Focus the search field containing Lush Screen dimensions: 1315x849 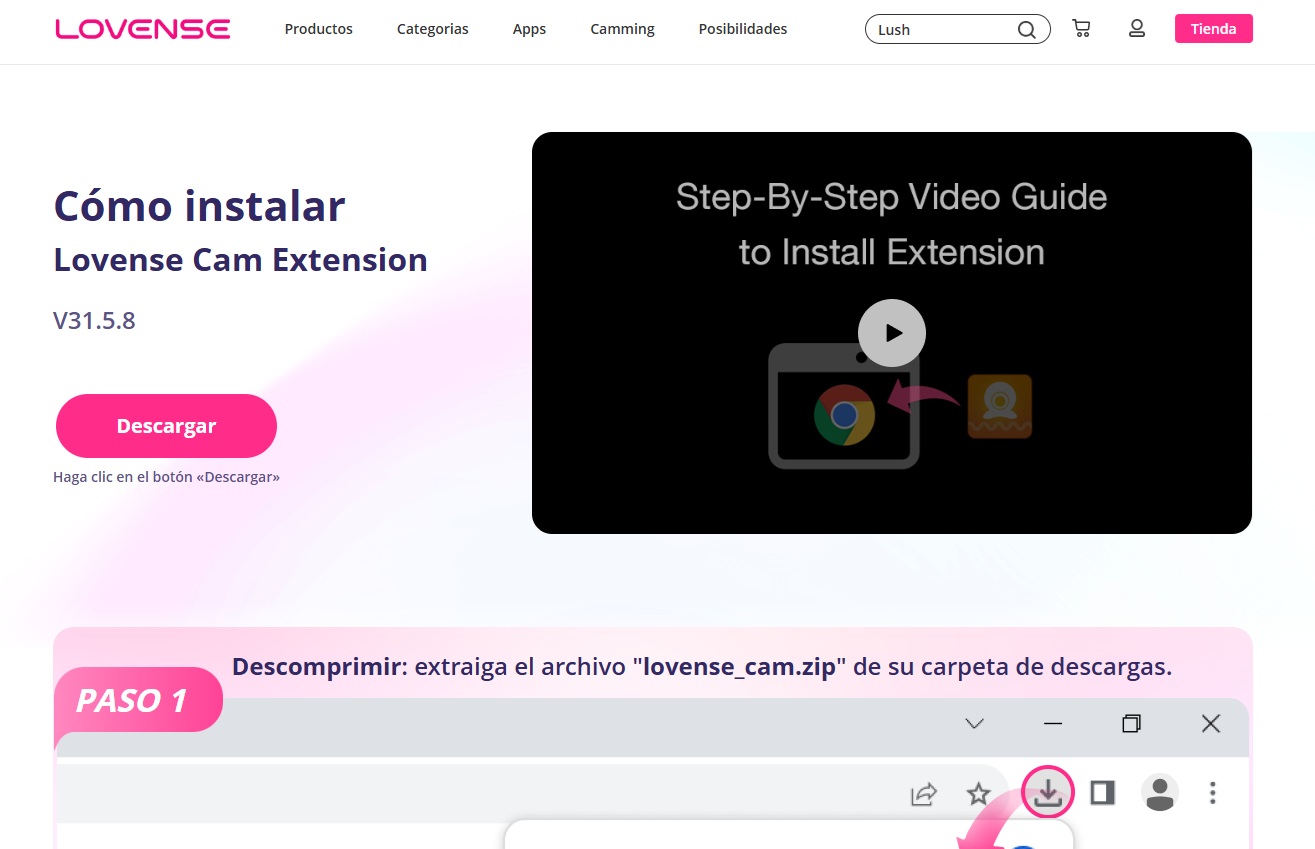point(940,30)
